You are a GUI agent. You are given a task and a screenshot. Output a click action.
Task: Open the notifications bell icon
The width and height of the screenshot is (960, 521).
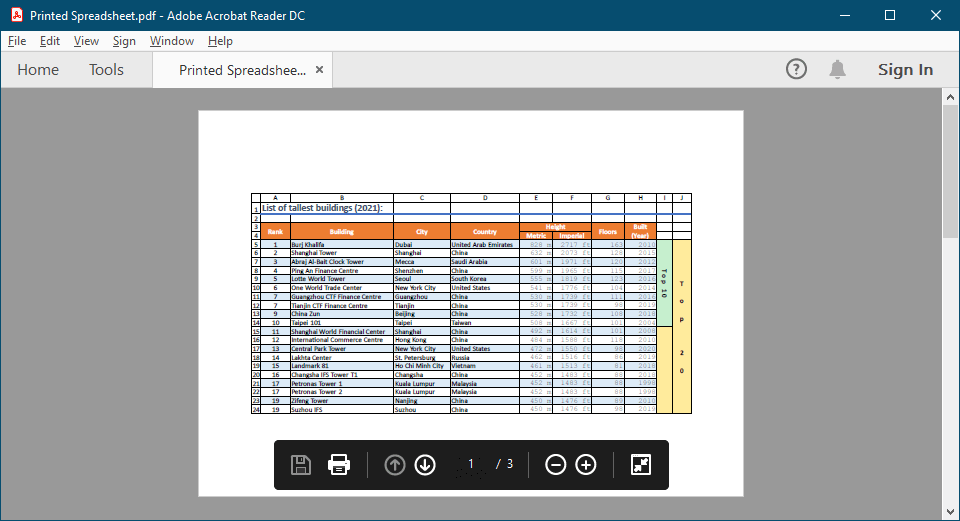coord(837,69)
